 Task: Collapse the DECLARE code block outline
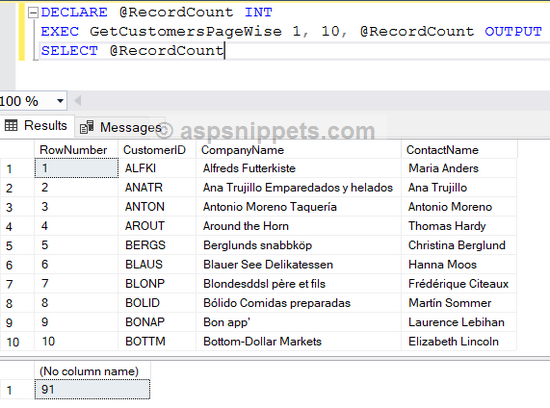pyautogui.click(x=33, y=13)
